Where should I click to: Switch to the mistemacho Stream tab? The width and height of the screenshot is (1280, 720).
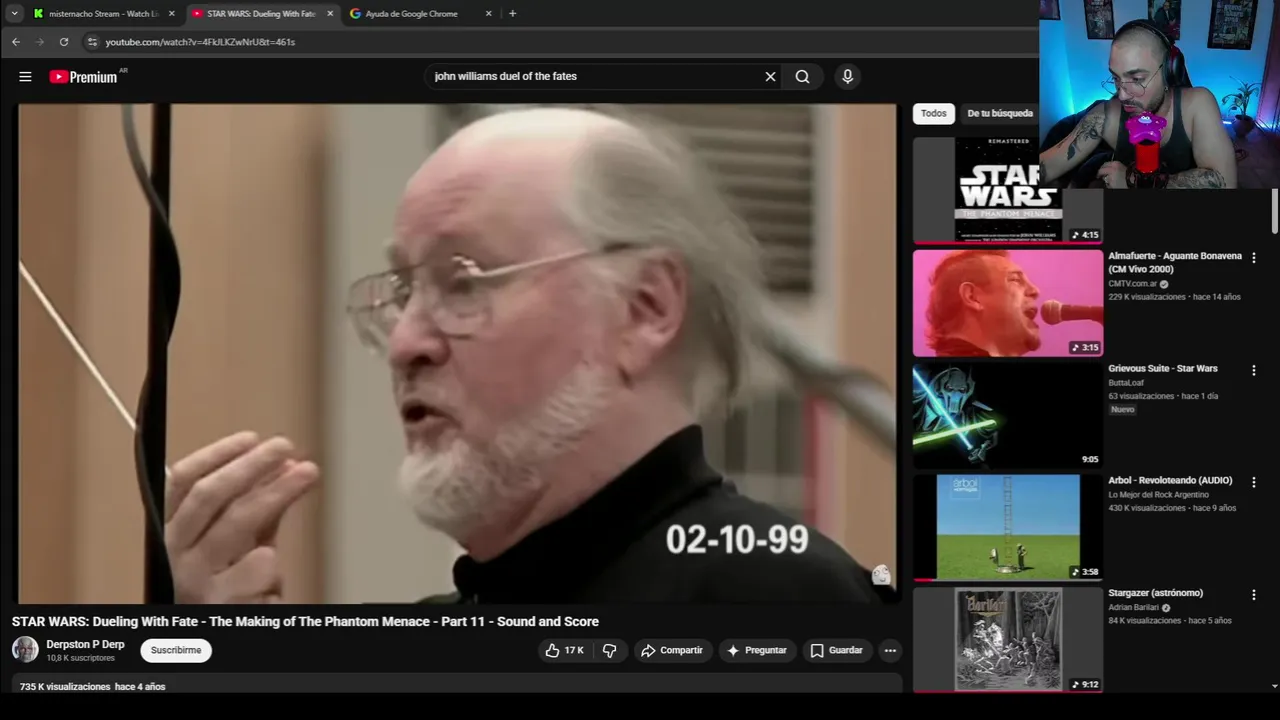pos(104,13)
